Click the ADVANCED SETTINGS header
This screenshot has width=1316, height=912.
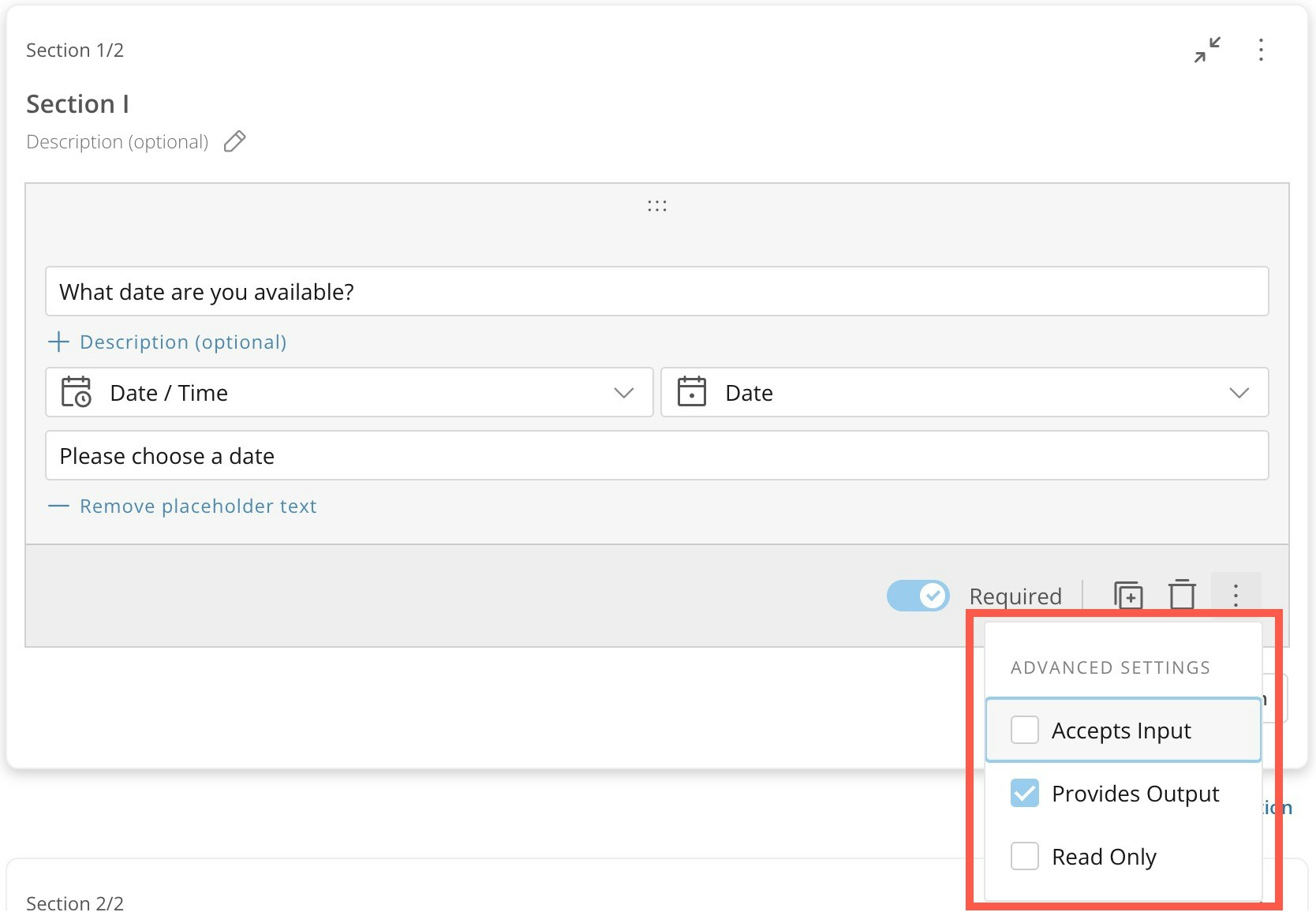click(1110, 667)
